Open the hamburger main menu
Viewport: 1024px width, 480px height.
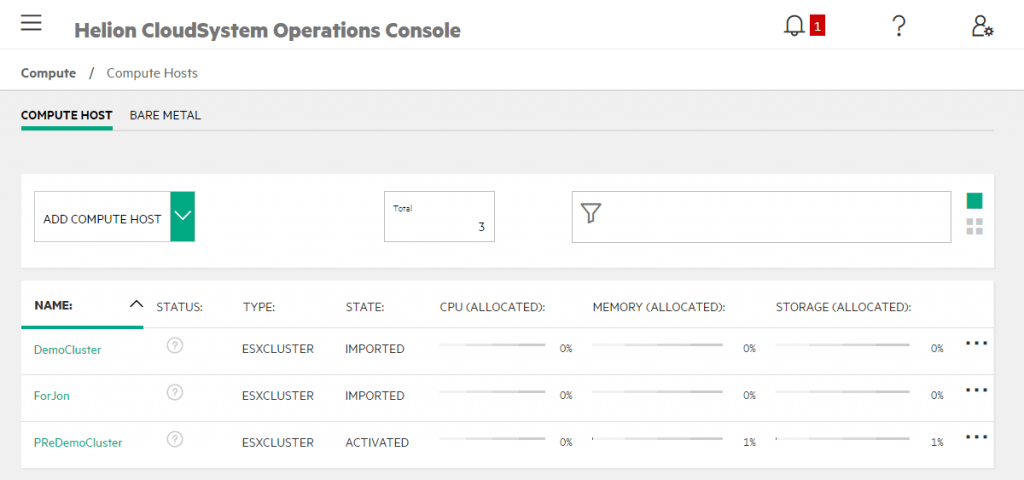(31, 23)
